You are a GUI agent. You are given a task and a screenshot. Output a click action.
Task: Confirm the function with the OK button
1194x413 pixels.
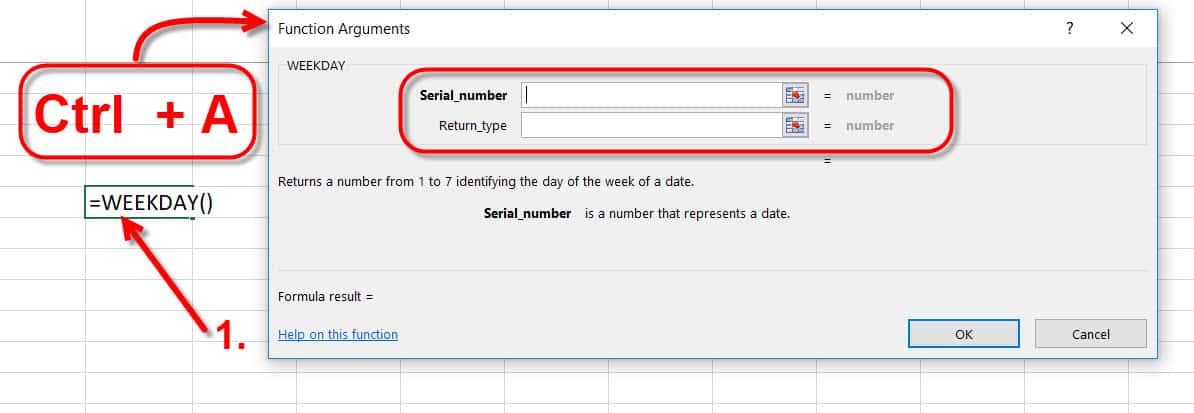[x=963, y=334]
